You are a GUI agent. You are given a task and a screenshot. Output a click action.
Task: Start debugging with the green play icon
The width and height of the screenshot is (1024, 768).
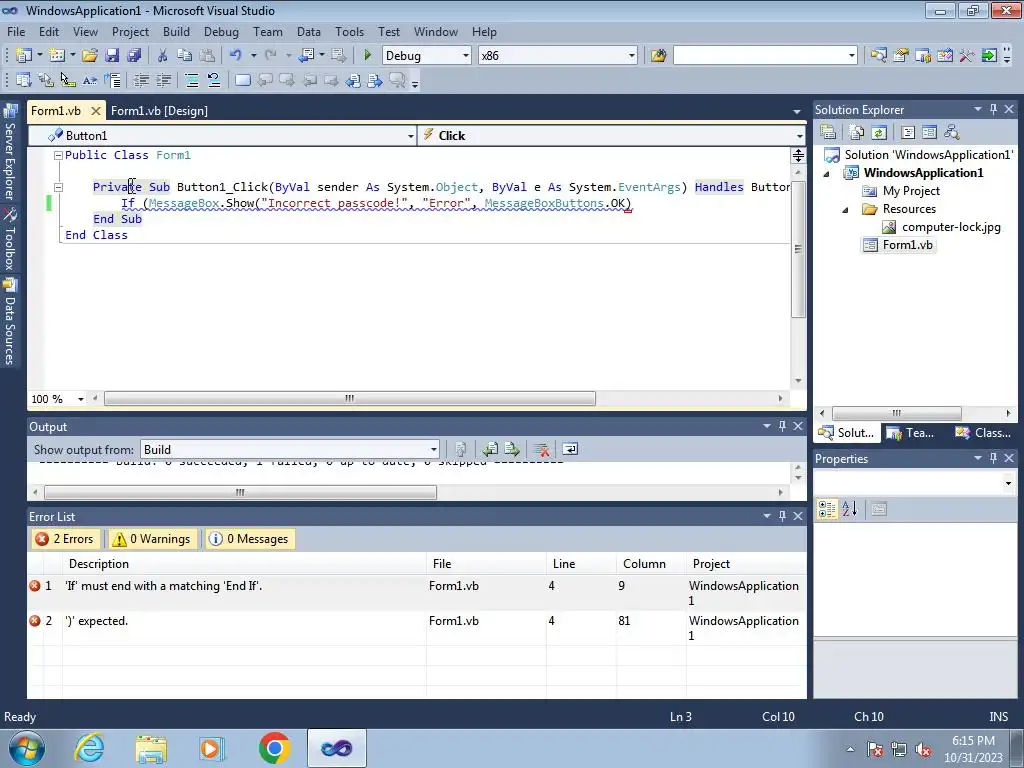[x=367, y=56]
